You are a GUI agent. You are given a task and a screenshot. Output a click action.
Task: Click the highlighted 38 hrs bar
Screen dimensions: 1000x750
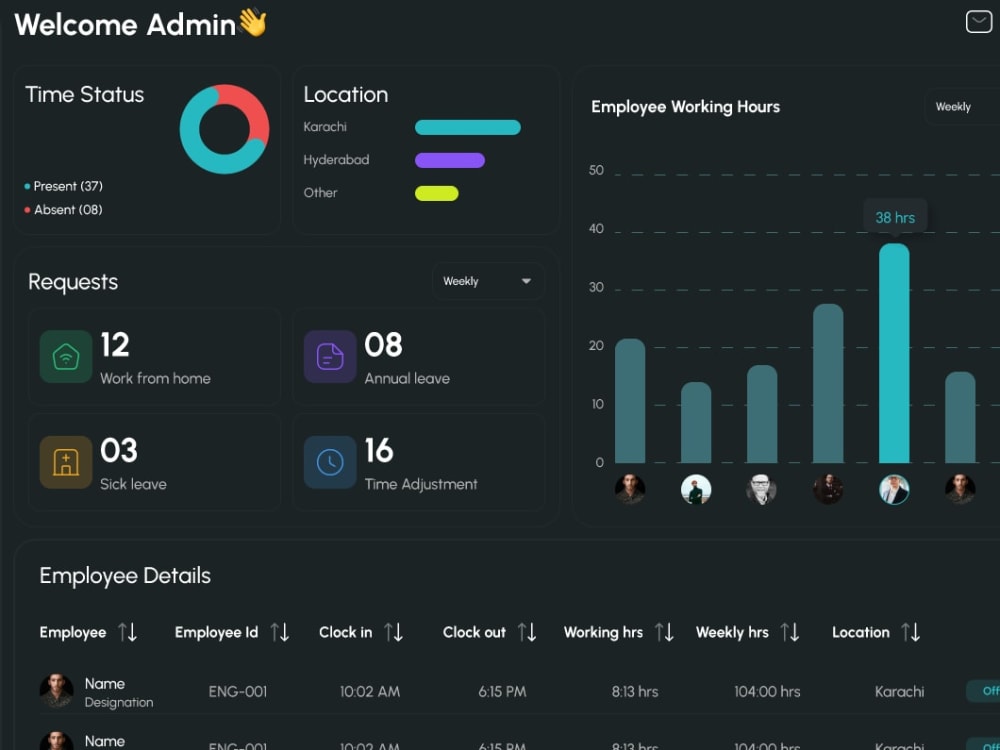coord(894,353)
